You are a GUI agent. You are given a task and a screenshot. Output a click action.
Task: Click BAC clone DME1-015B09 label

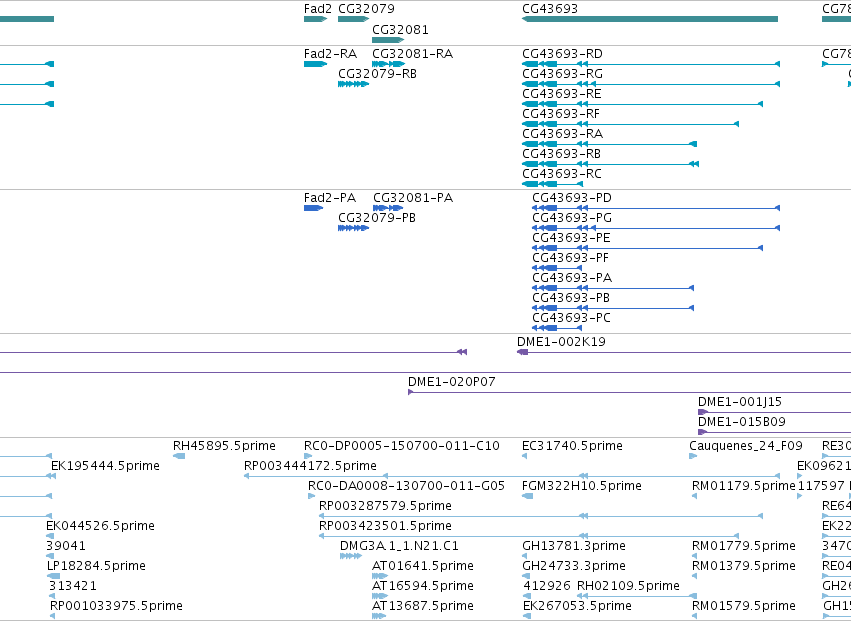coord(741,422)
